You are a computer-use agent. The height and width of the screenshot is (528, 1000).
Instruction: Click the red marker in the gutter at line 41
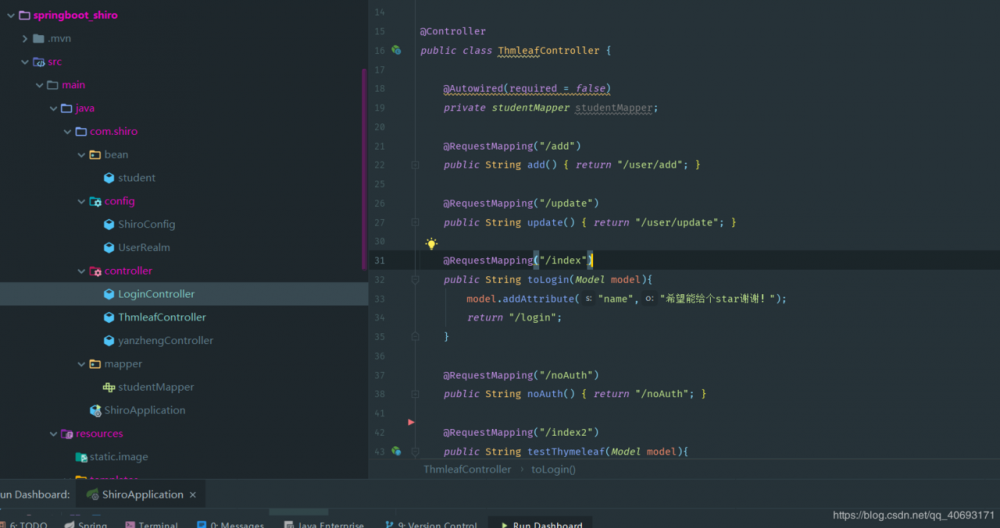pos(411,422)
